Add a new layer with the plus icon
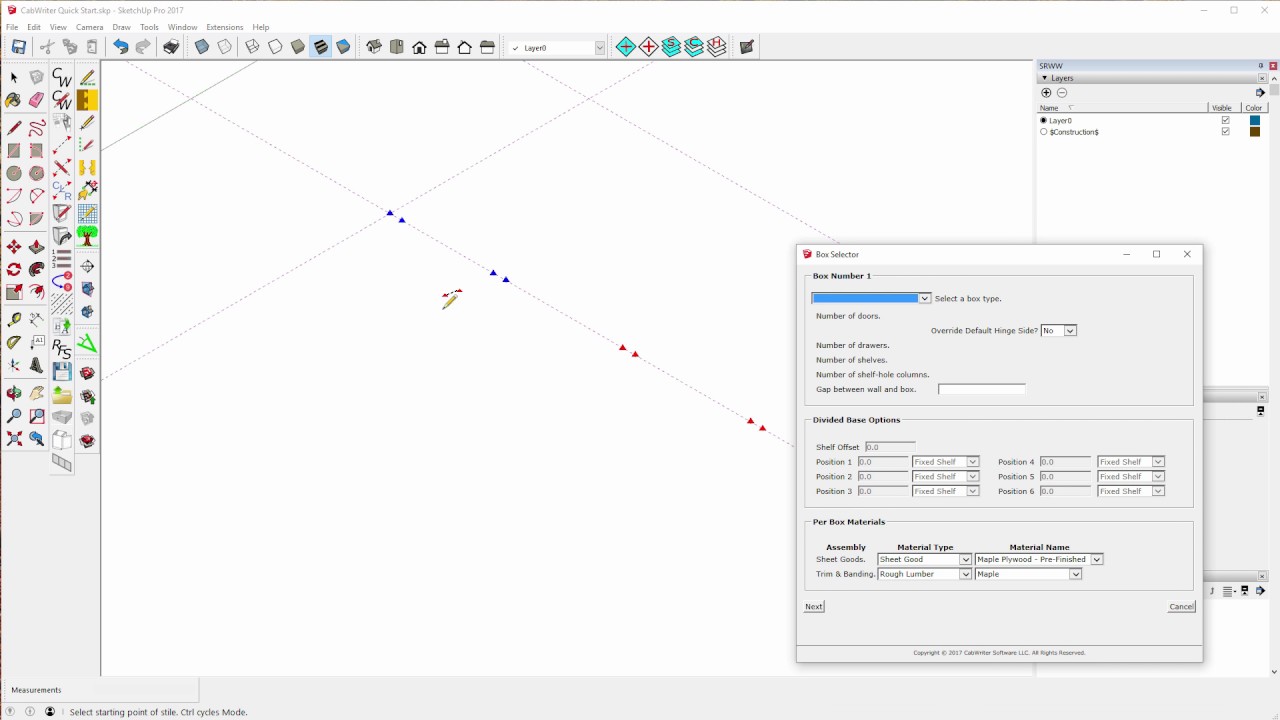The height and width of the screenshot is (720, 1280). (x=1047, y=93)
